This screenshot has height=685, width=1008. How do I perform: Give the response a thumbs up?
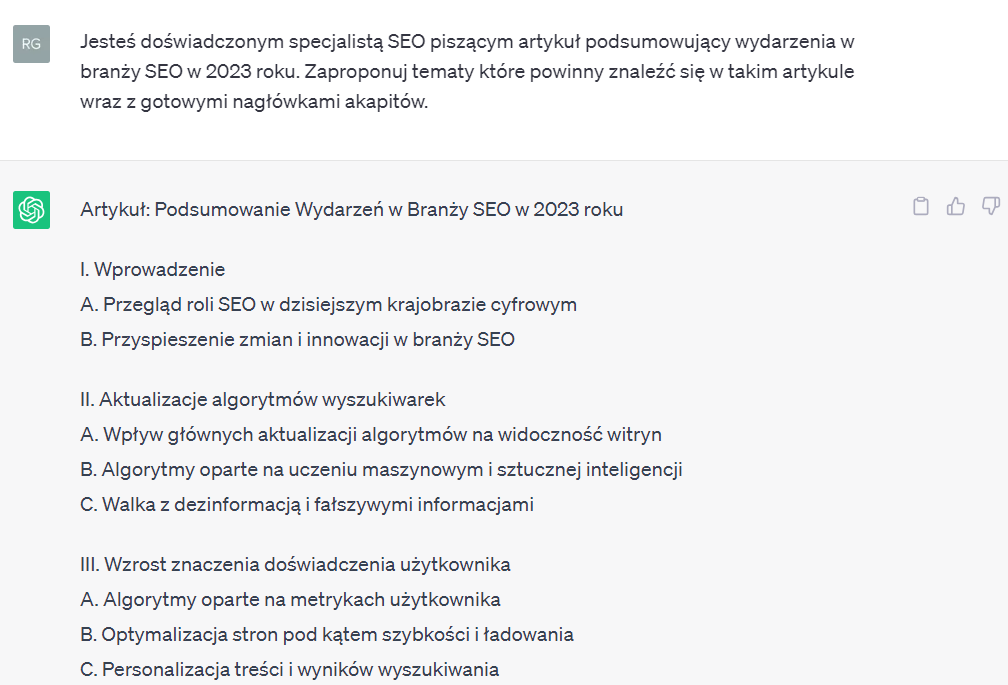tap(956, 206)
